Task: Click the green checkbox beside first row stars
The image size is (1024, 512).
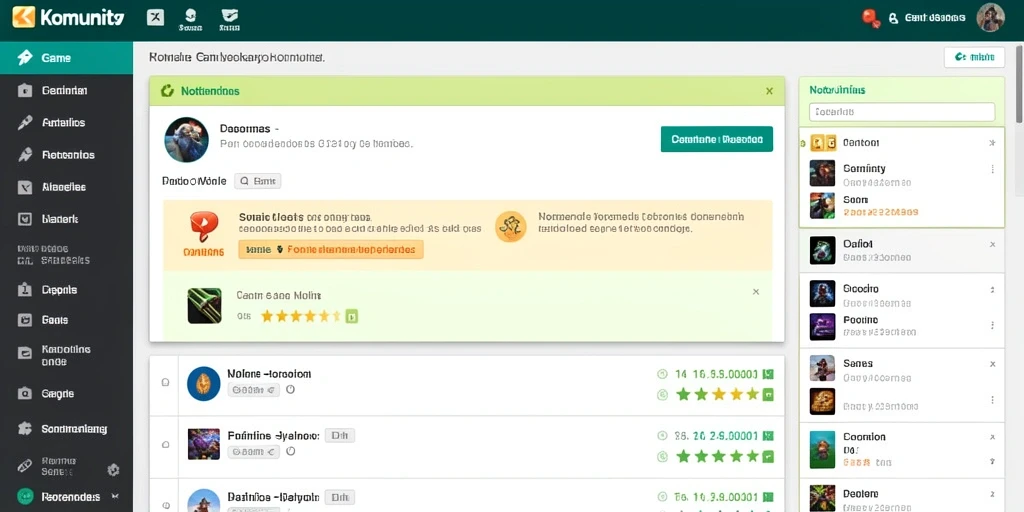Action: coord(768,394)
